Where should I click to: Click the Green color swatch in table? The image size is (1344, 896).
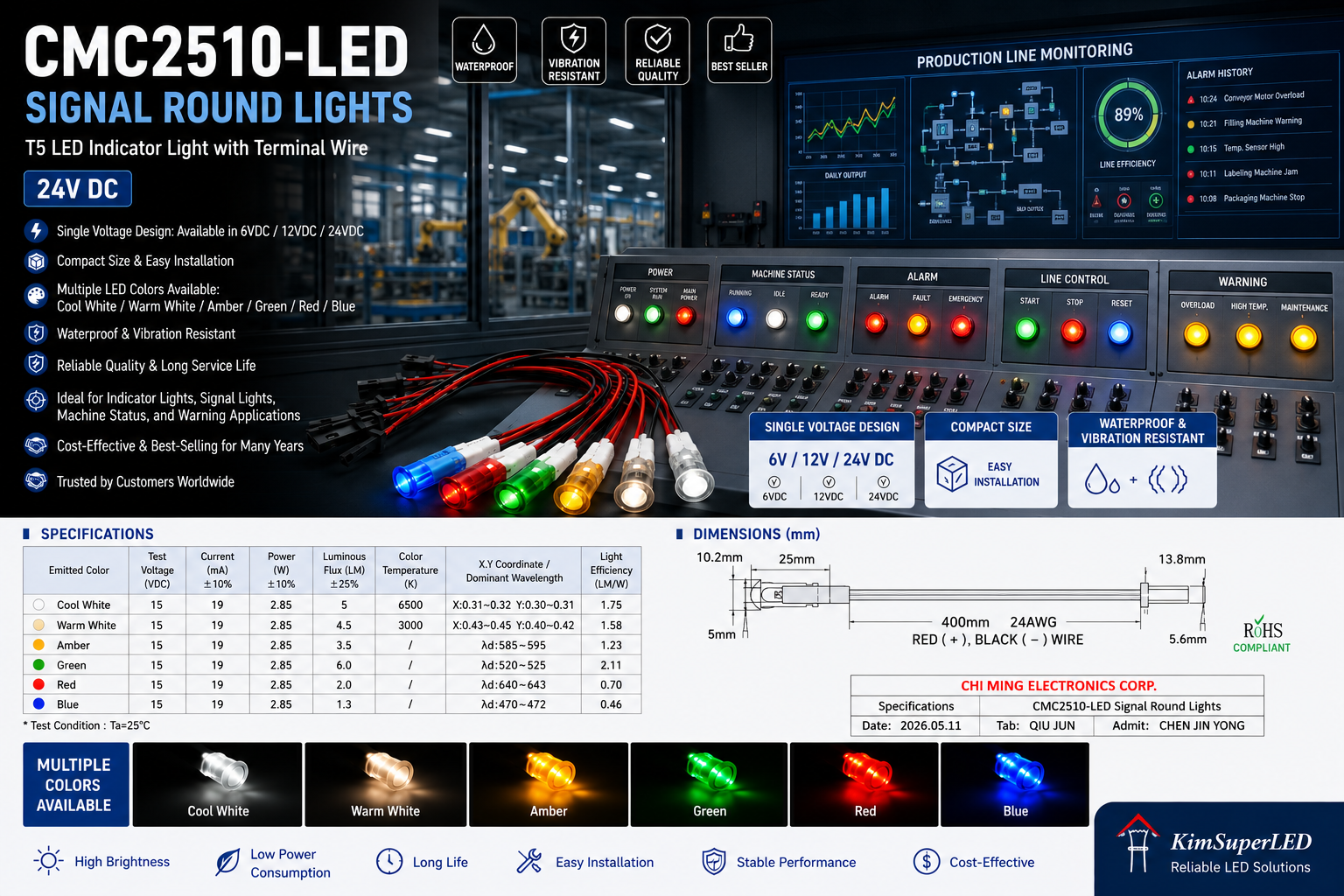point(38,665)
